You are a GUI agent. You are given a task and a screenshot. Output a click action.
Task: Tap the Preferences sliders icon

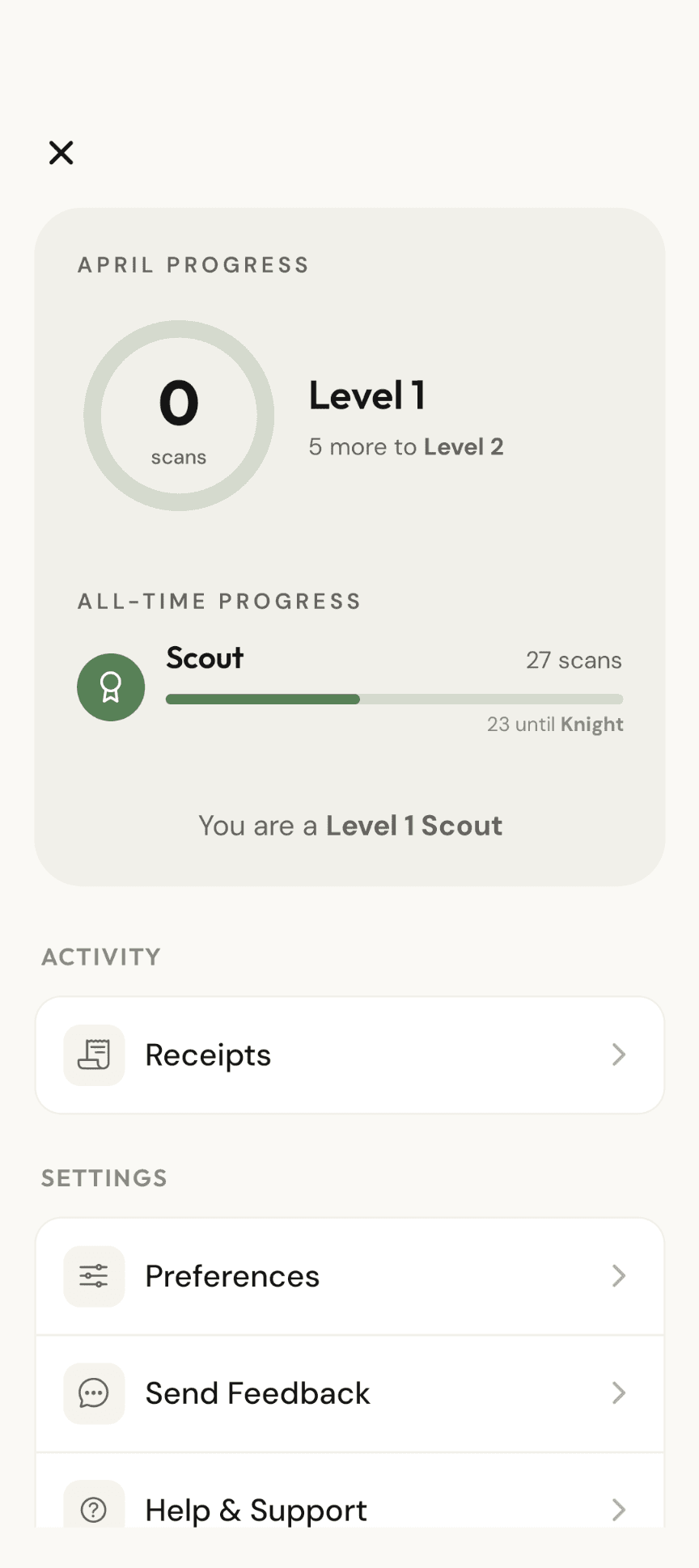click(x=94, y=1276)
